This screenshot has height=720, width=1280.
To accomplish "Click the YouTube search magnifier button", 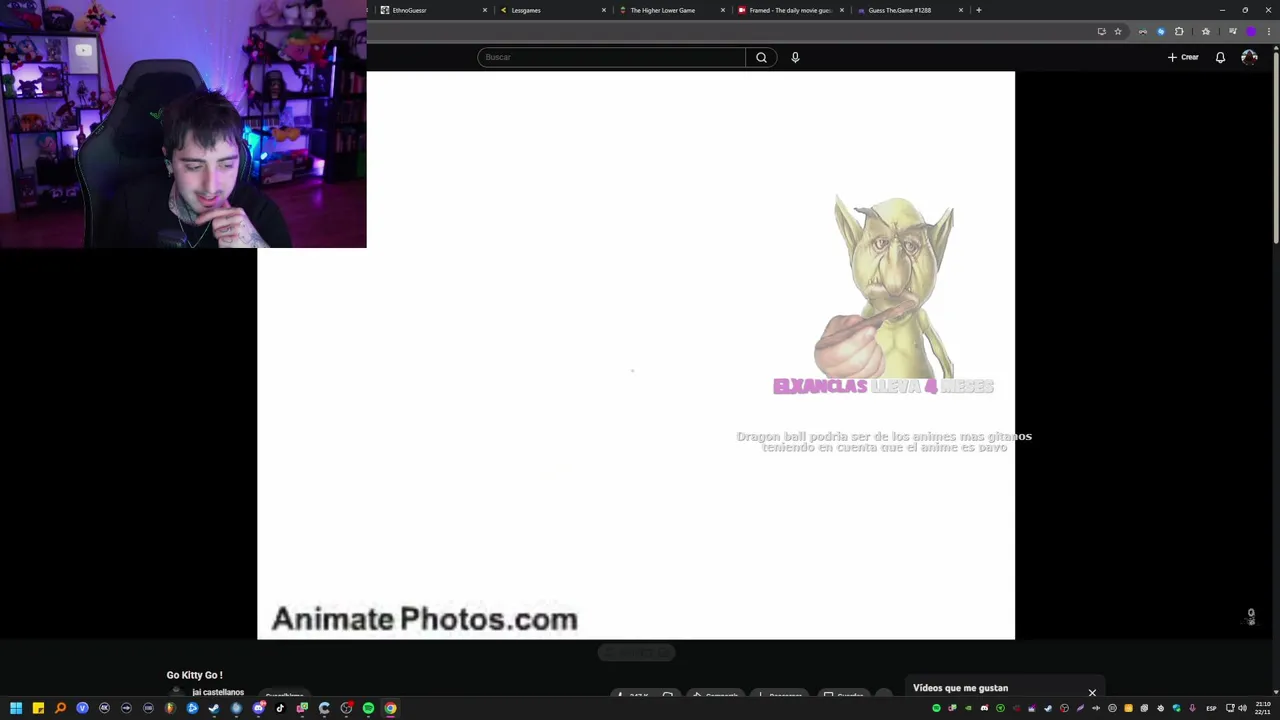I will pos(761,57).
